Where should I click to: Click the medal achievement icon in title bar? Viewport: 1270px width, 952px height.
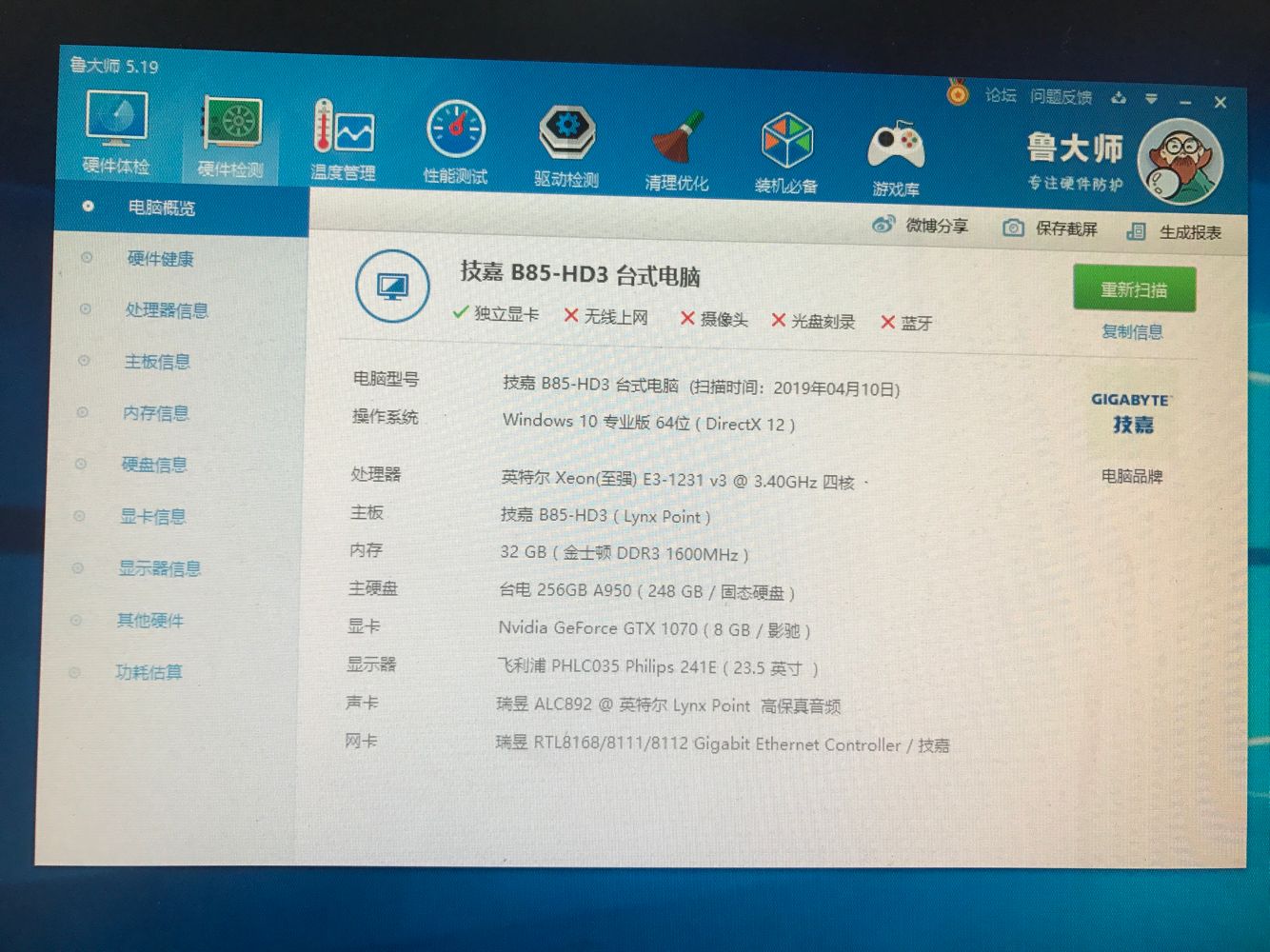pyautogui.click(x=955, y=95)
